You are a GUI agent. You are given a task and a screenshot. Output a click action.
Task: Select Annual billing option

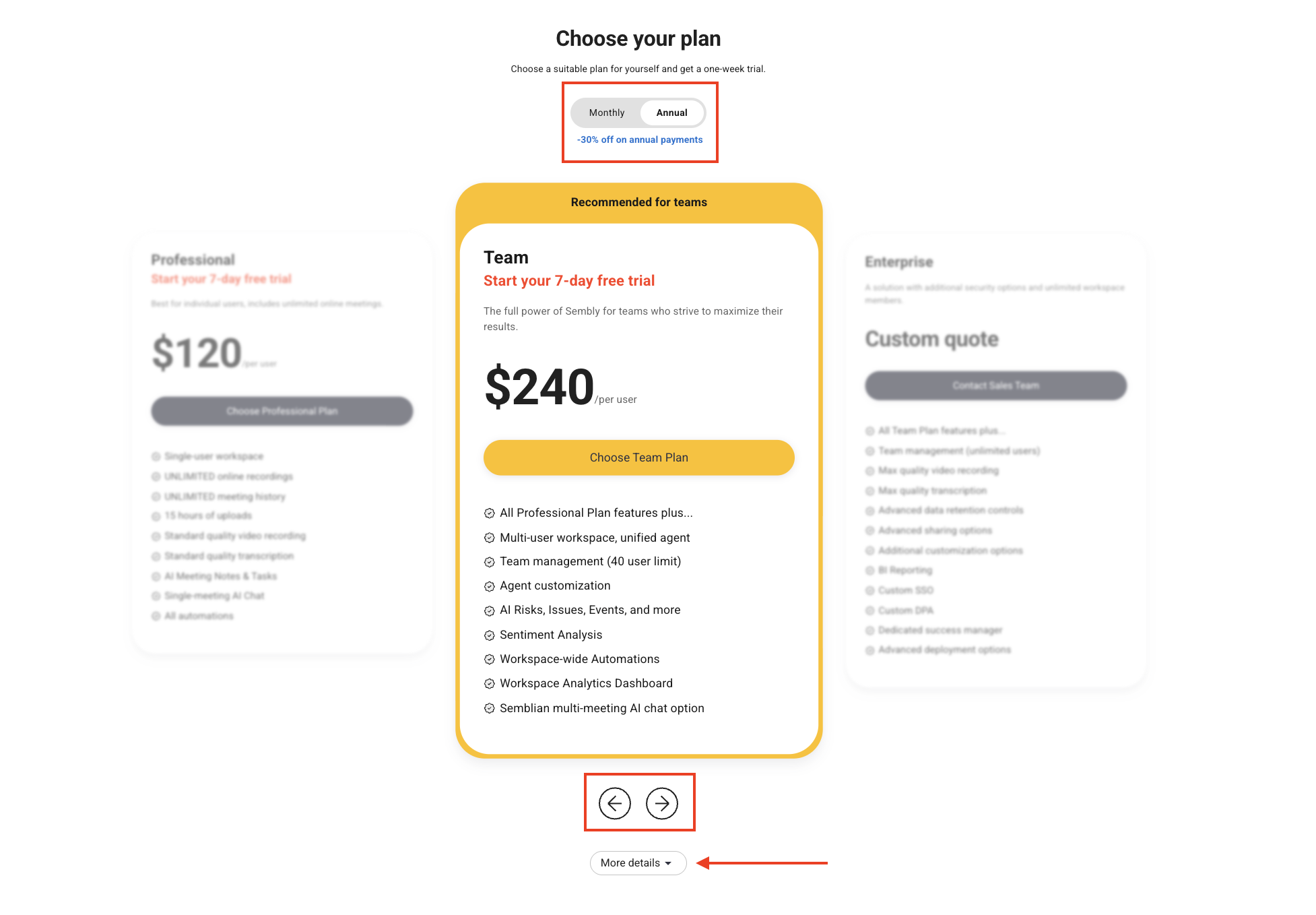coord(671,113)
